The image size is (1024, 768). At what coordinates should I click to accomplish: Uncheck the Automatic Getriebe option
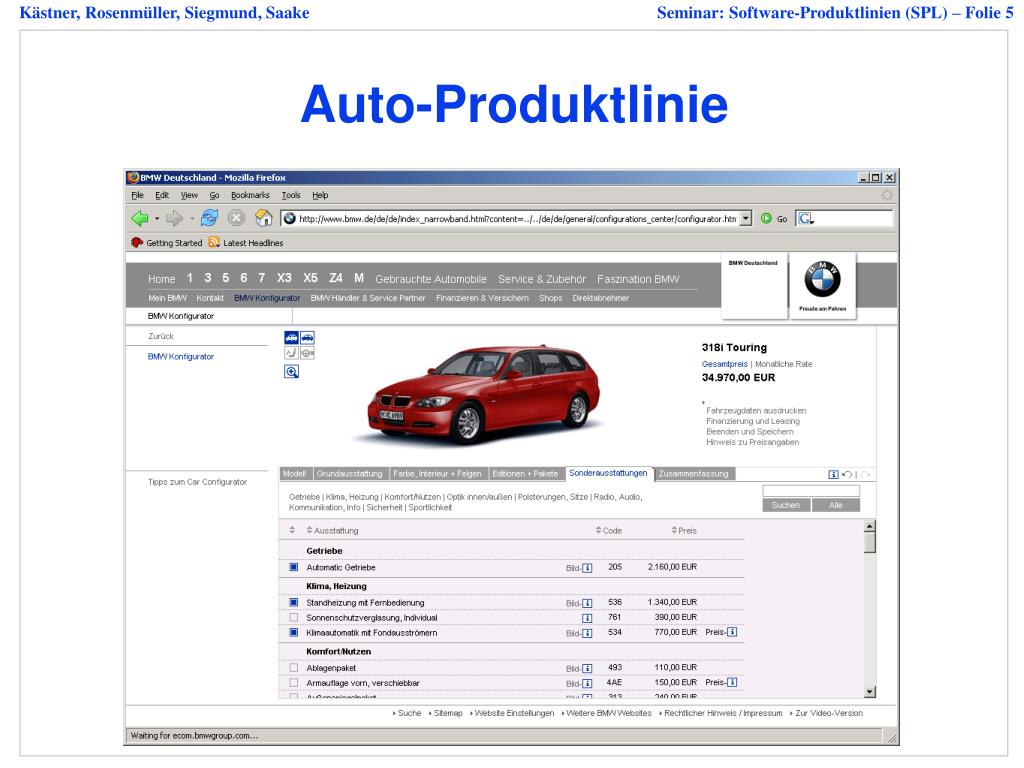click(294, 568)
